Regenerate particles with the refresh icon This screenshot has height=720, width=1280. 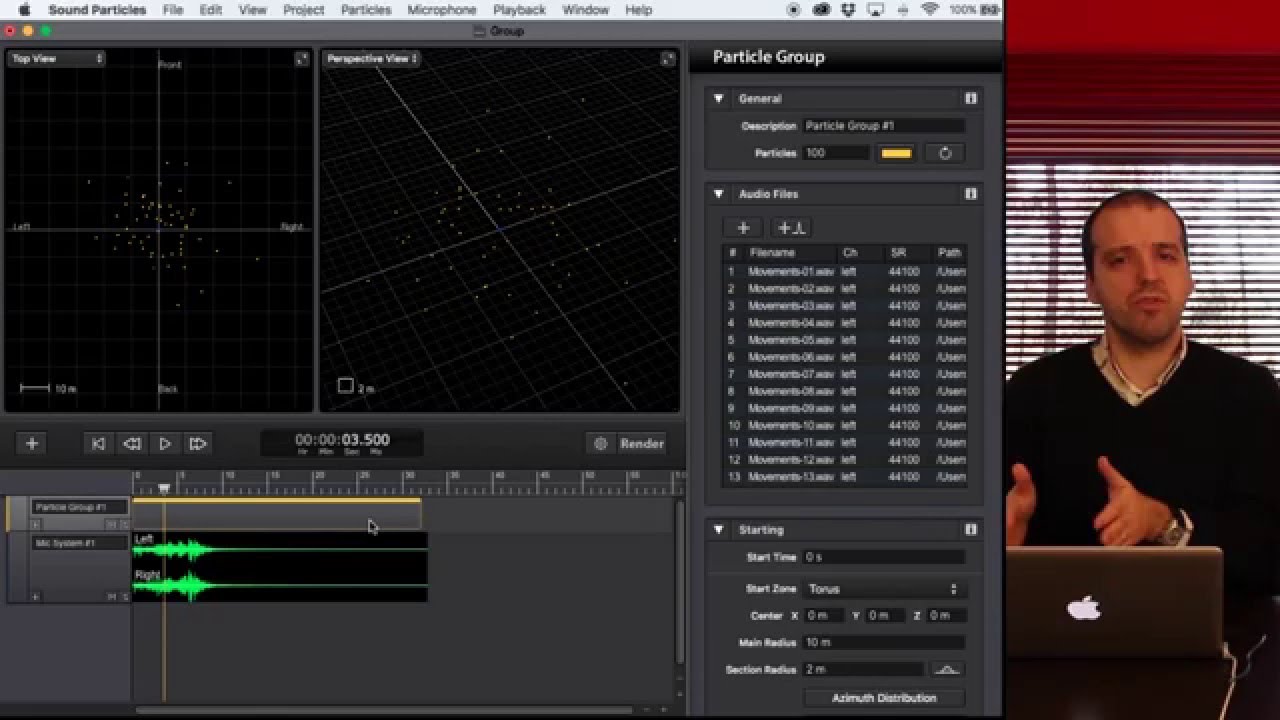[x=945, y=153]
